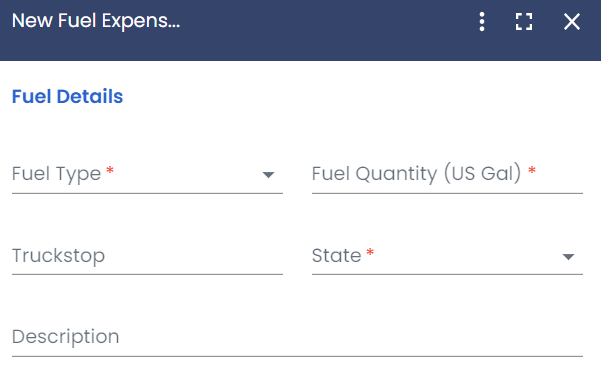The image size is (601, 375).
Task: Click the dark blue dialog header bar
Action: [x=300, y=30]
